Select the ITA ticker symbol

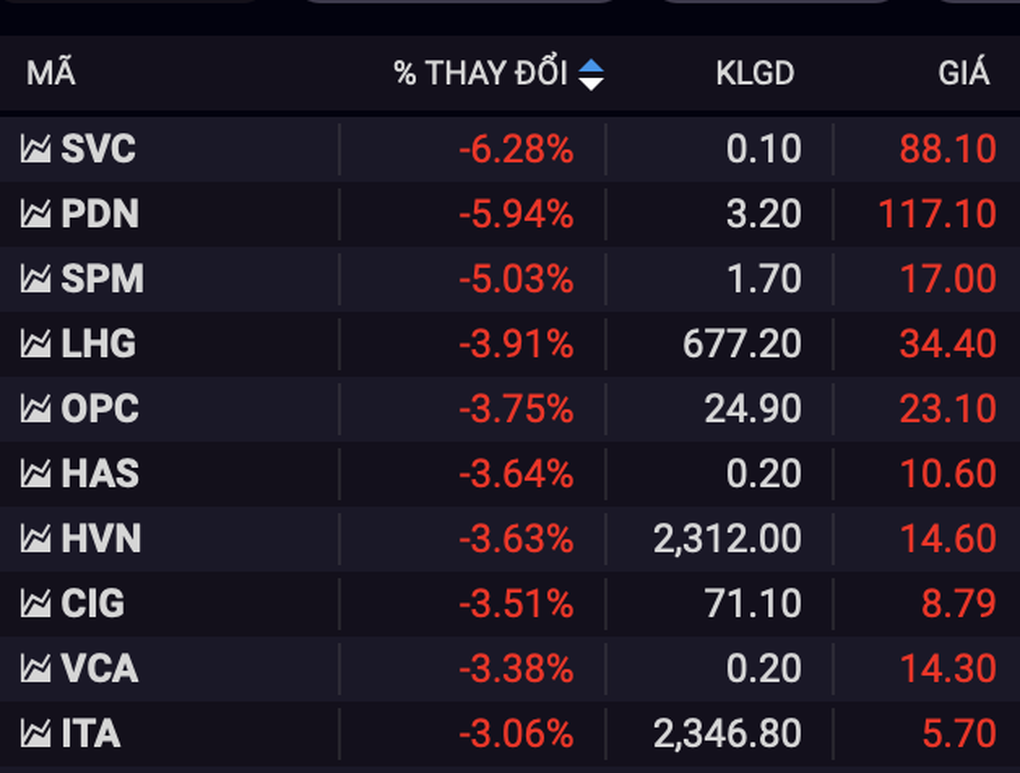coord(91,735)
